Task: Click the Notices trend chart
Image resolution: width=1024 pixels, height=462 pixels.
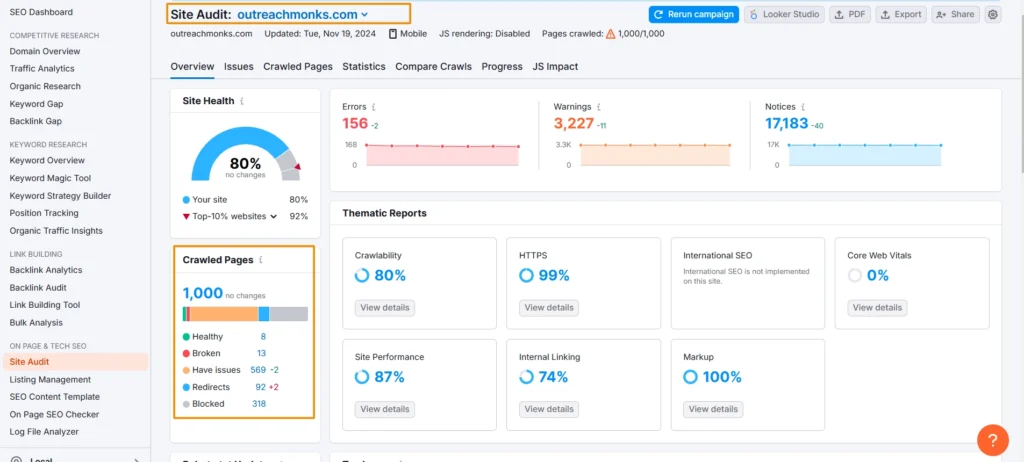Action: coord(865,154)
